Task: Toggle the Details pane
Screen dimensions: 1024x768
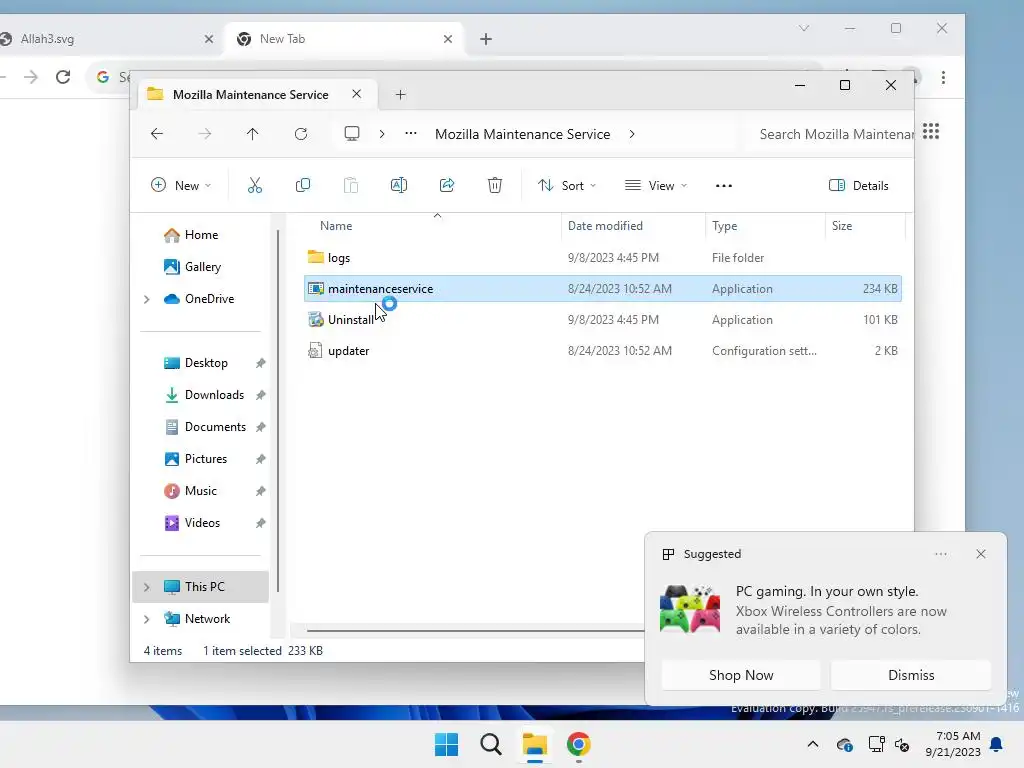Action: click(859, 185)
